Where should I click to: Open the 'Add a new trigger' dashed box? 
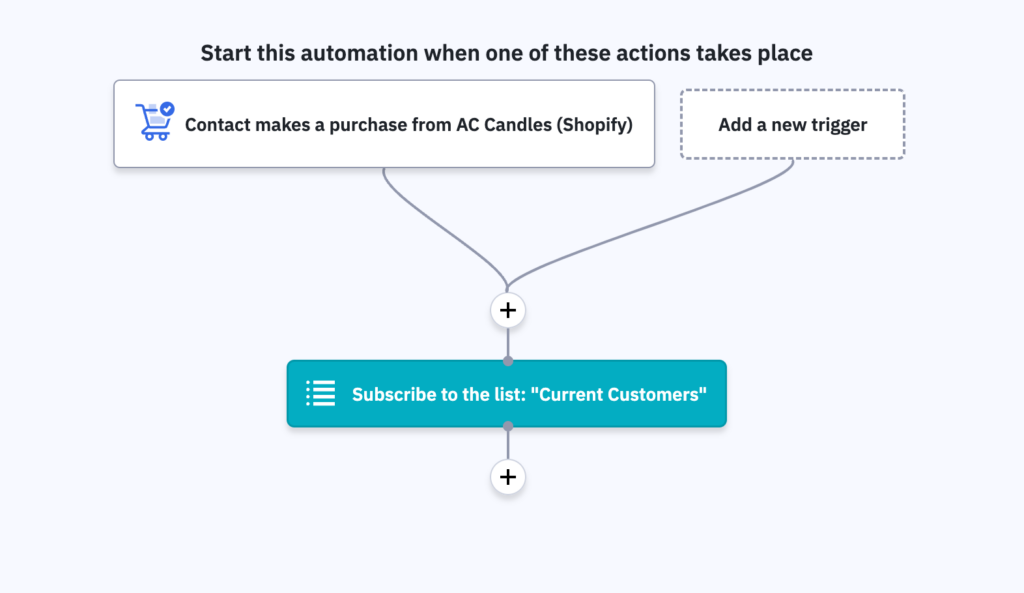tap(792, 124)
